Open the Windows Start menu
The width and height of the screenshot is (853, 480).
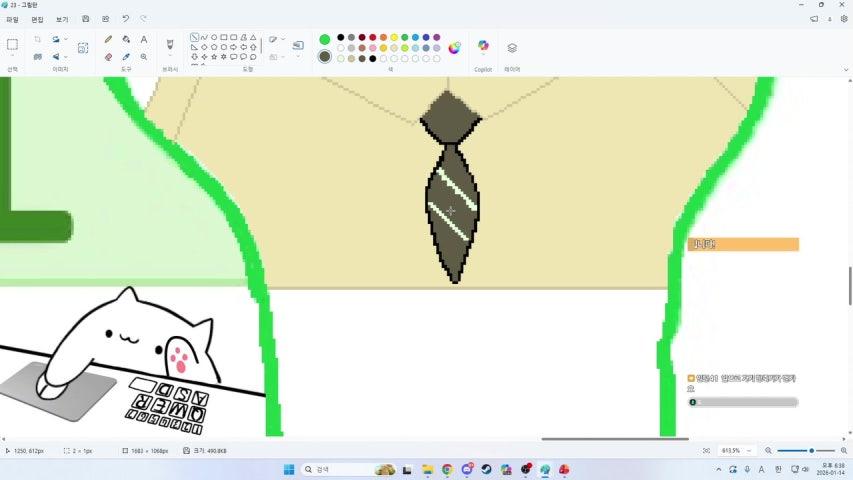(x=289, y=469)
